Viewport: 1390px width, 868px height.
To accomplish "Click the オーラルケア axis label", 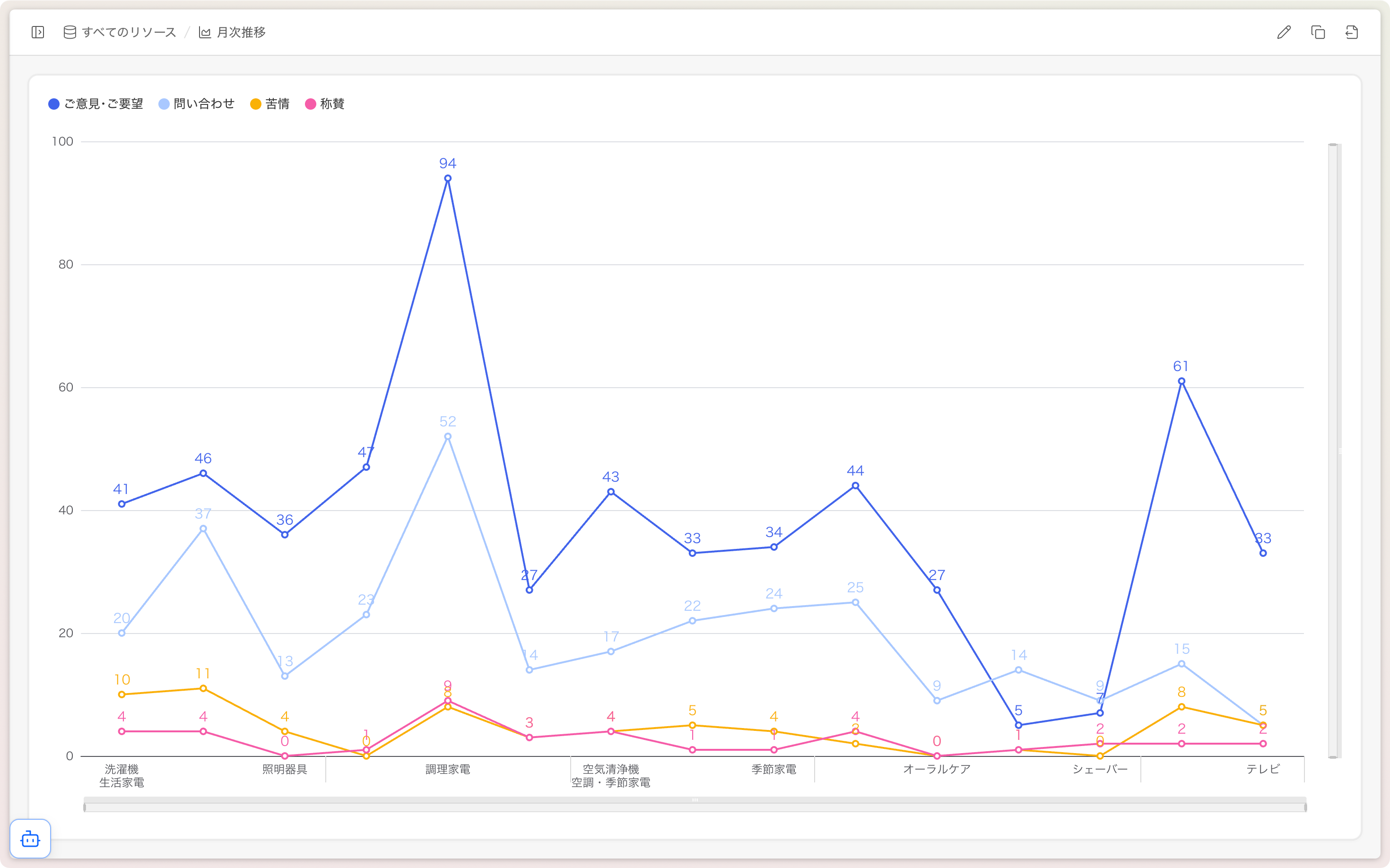I will 937,769.
